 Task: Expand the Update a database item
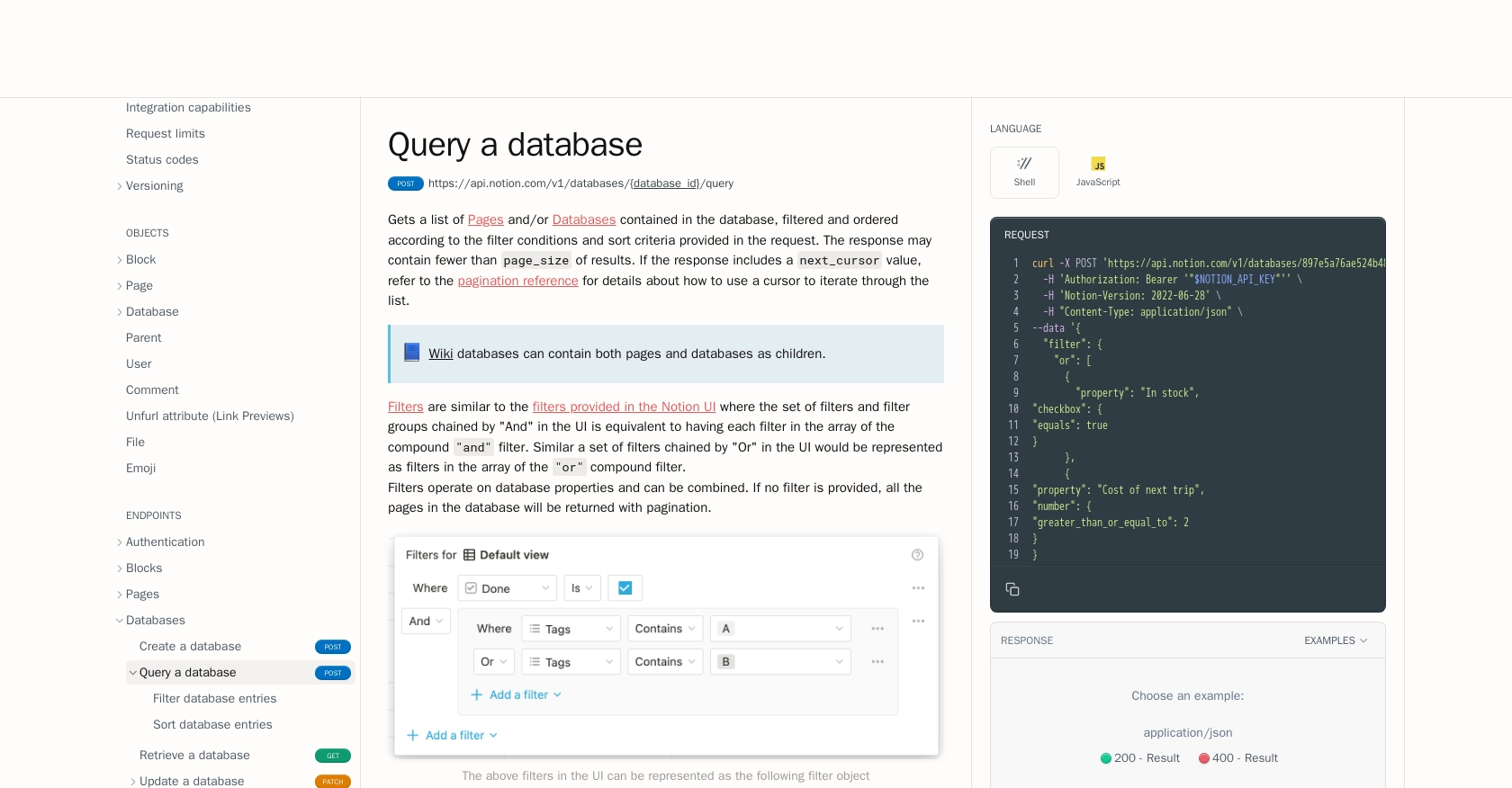[x=133, y=782]
